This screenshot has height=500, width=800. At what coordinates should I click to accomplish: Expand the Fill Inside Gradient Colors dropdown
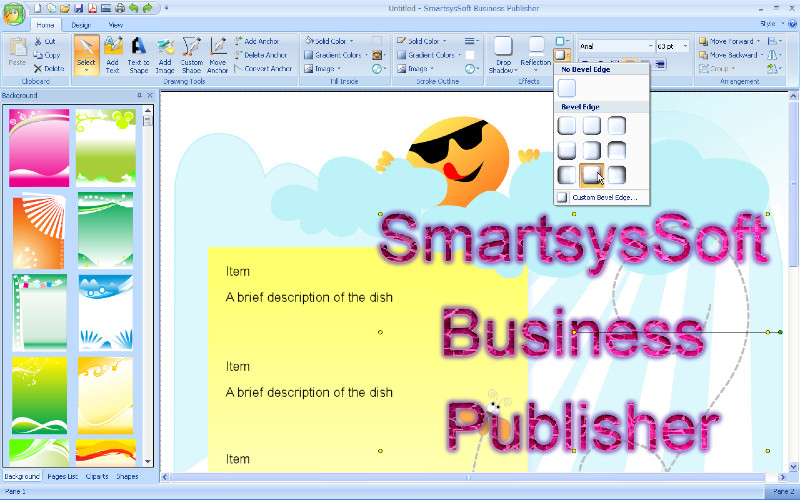coord(366,55)
